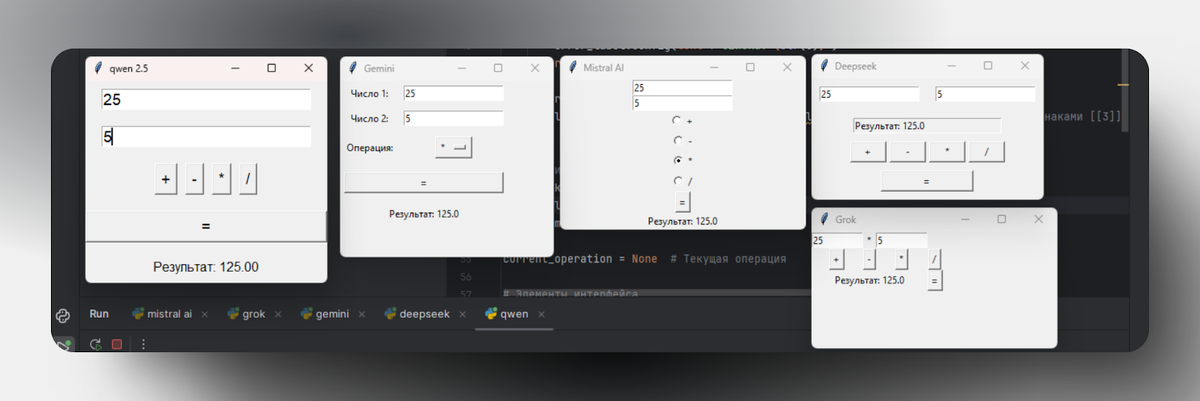Screen dimensions: 1200x401
Task: Click the / button in Deepseek window
Action: [986, 152]
